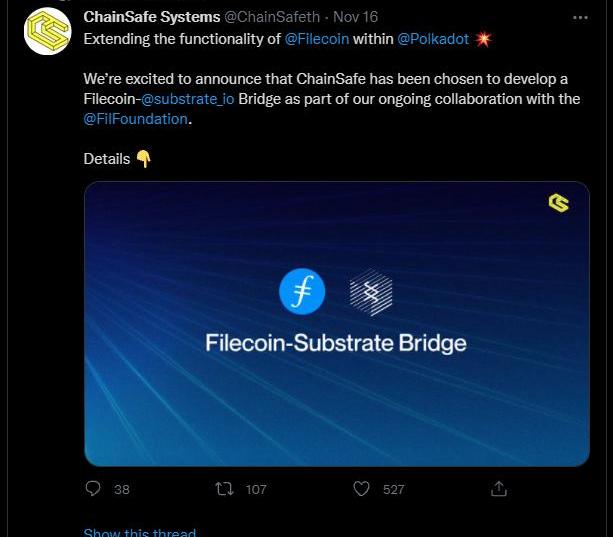Open the Filecoin-Substrate Bridge image title
Viewport: 613px width, 537px height.
coord(336,343)
